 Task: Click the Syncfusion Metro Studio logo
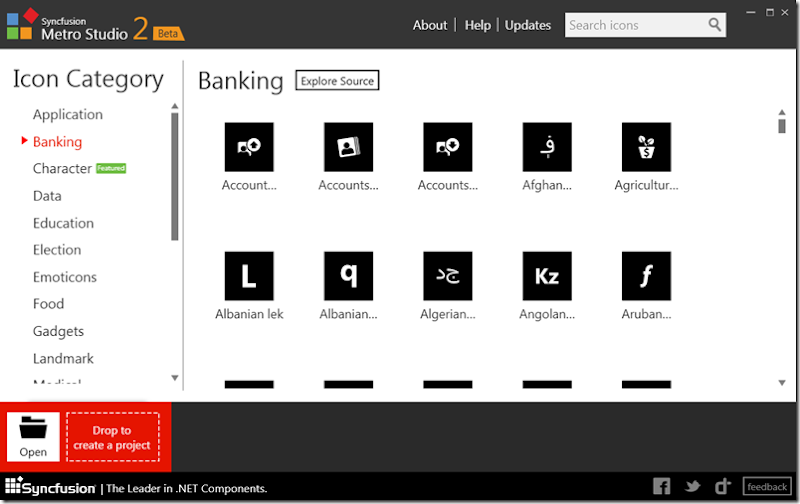point(94,25)
